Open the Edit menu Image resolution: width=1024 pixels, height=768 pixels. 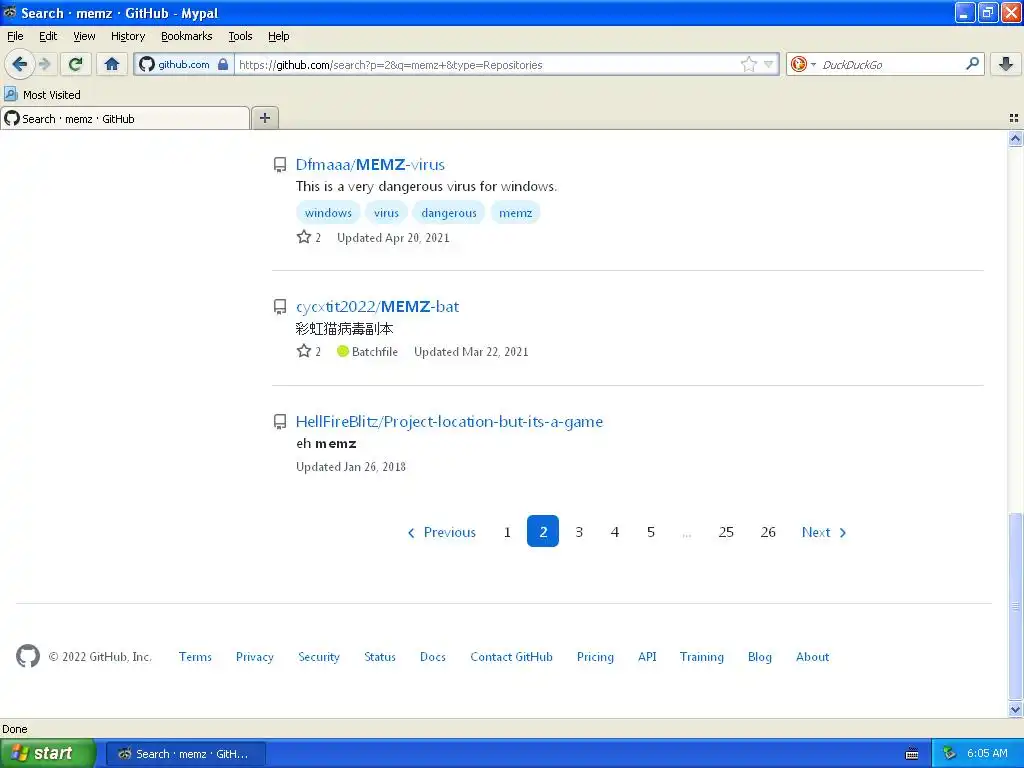[x=48, y=36]
